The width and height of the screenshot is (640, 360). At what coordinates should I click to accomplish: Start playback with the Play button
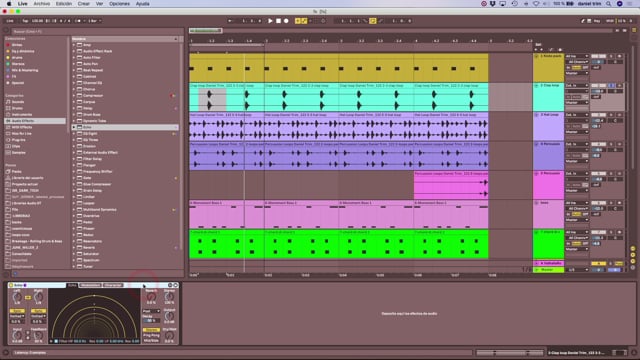point(270,21)
